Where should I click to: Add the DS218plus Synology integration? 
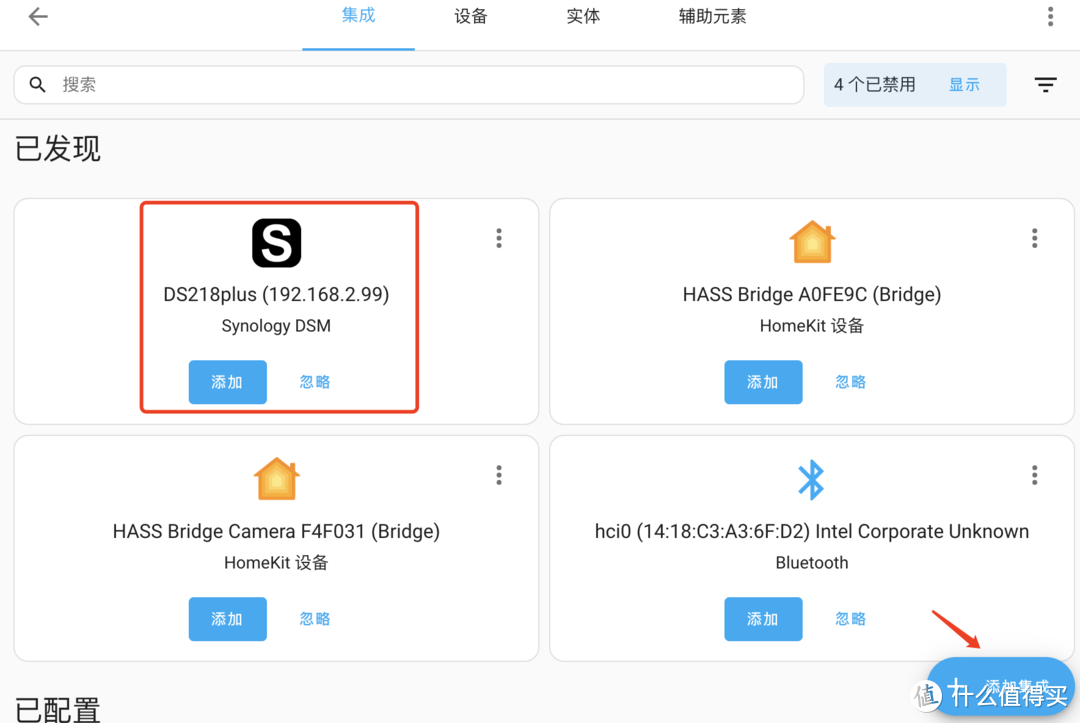[227, 382]
